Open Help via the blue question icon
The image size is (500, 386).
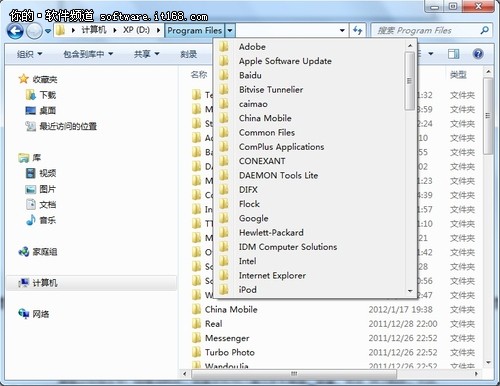478,54
